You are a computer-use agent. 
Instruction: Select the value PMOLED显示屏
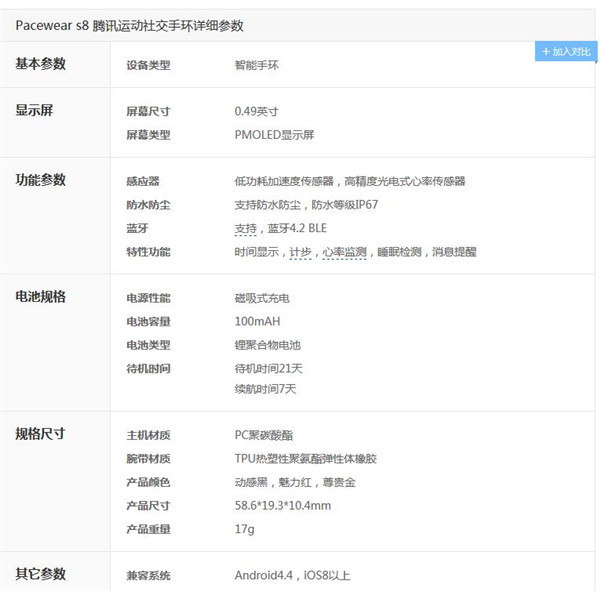click(274, 135)
